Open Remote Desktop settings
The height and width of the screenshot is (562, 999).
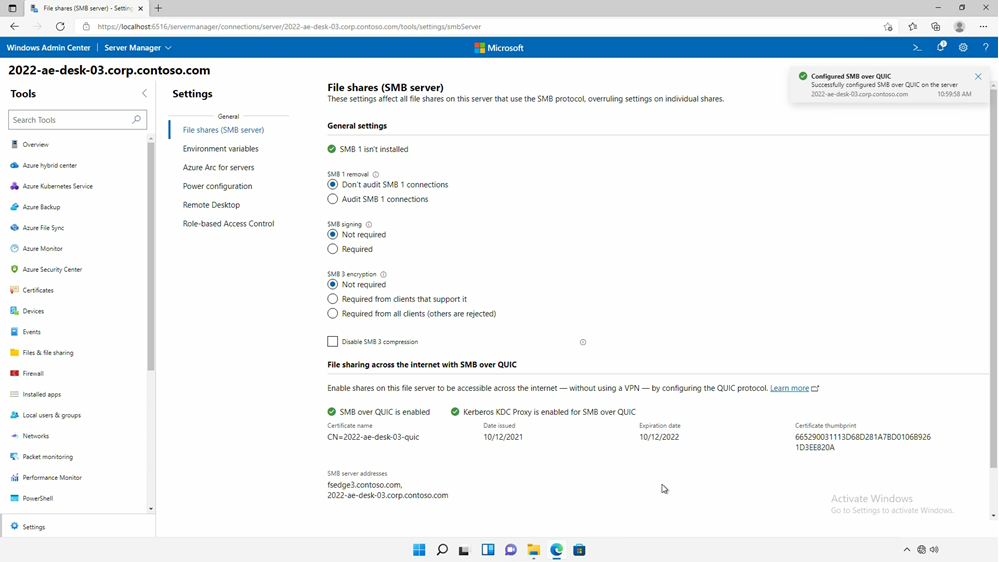pyautogui.click(x=212, y=205)
